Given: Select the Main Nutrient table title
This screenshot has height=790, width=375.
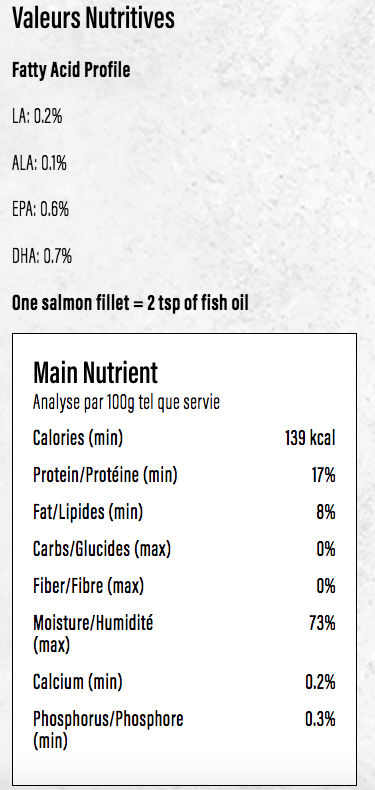Looking at the screenshot, I should click(96, 373).
